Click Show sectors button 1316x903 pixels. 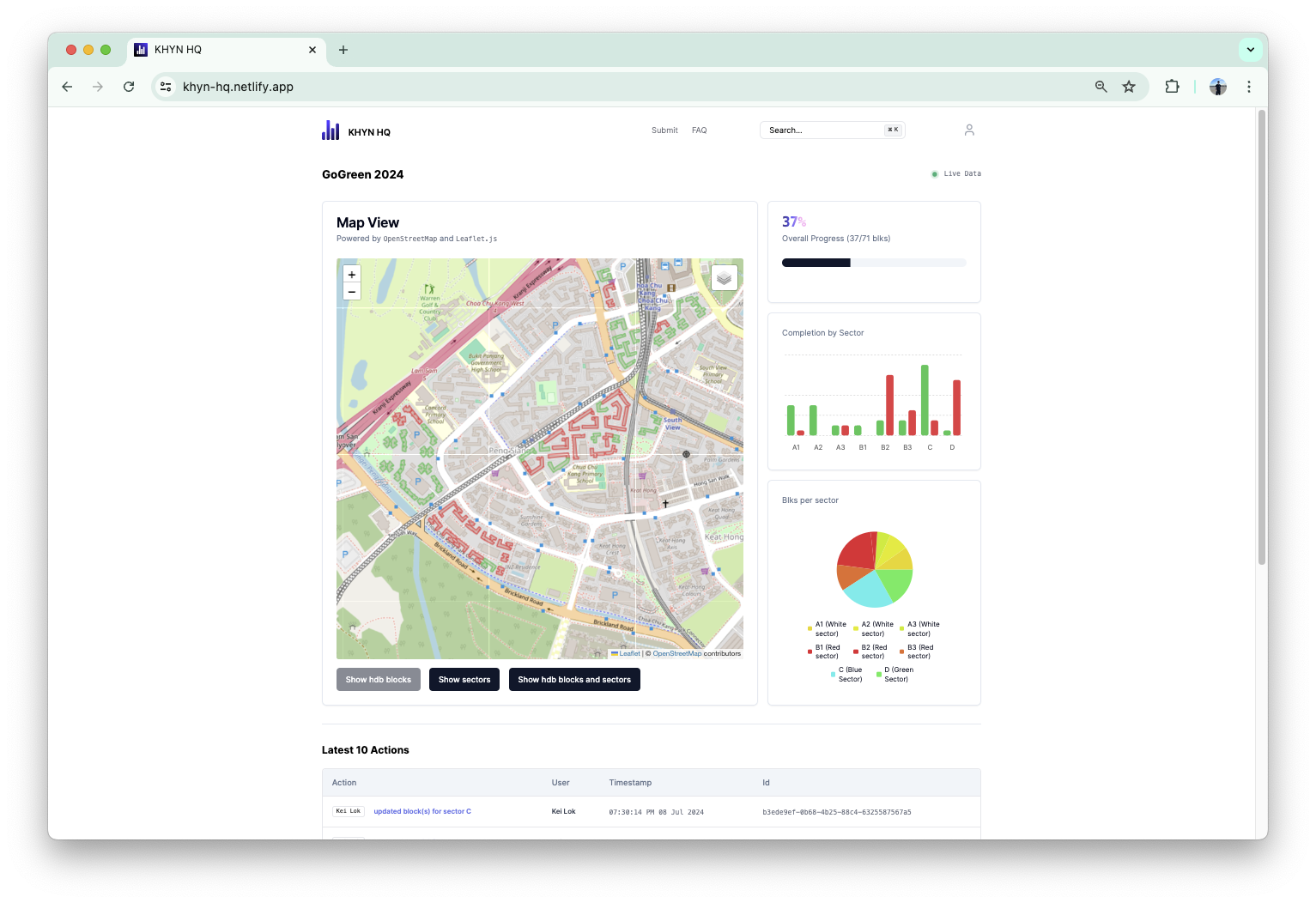[x=464, y=680]
